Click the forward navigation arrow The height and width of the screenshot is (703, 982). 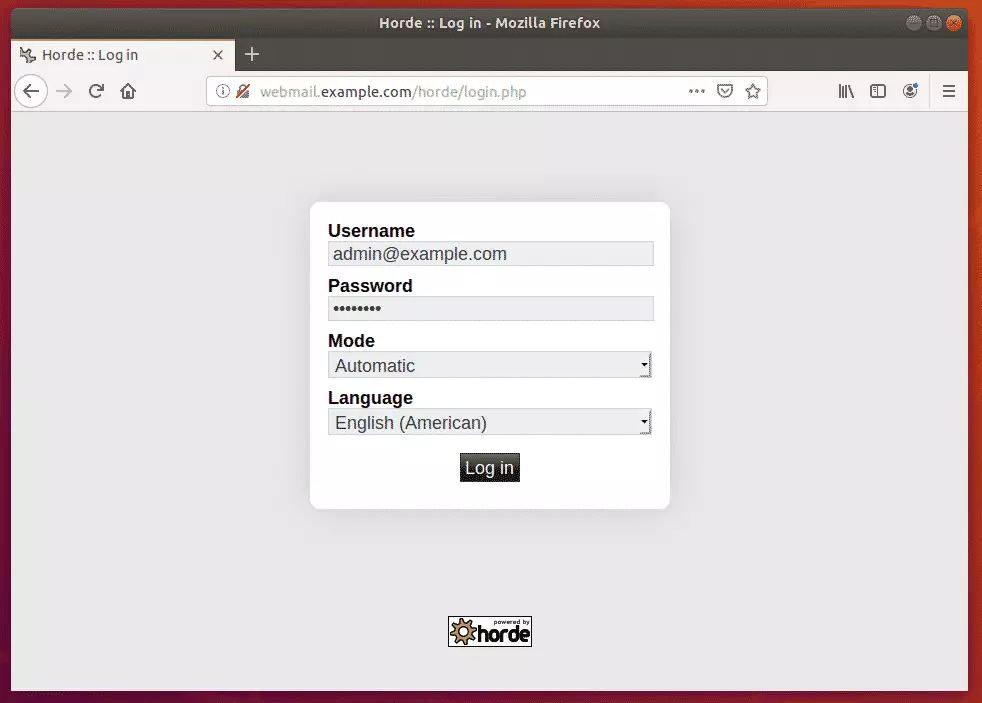[64, 91]
